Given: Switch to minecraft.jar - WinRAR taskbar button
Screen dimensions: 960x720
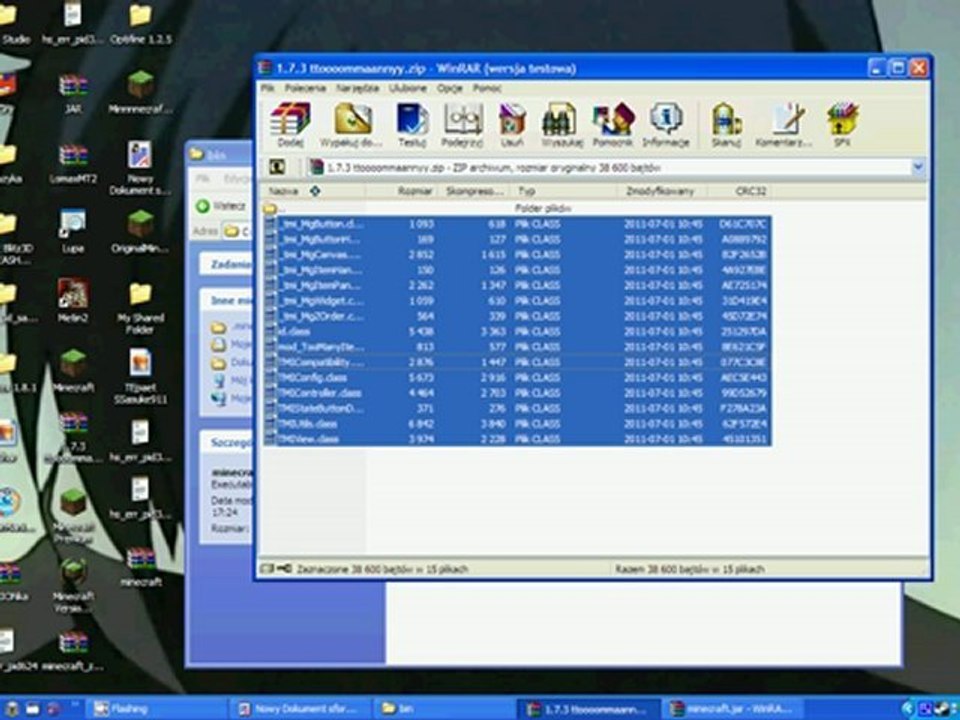Looking at the screenshot, I should tap(731, 709).
